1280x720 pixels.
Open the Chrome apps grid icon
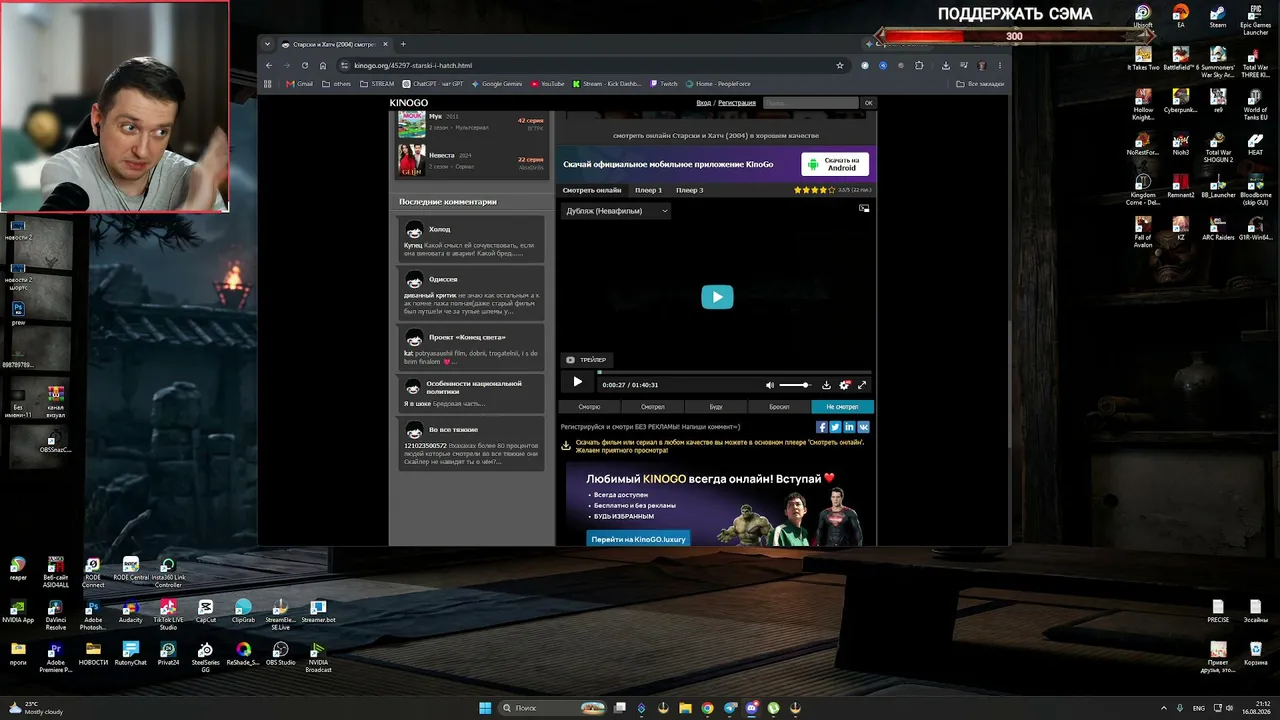tap(268, 84)
